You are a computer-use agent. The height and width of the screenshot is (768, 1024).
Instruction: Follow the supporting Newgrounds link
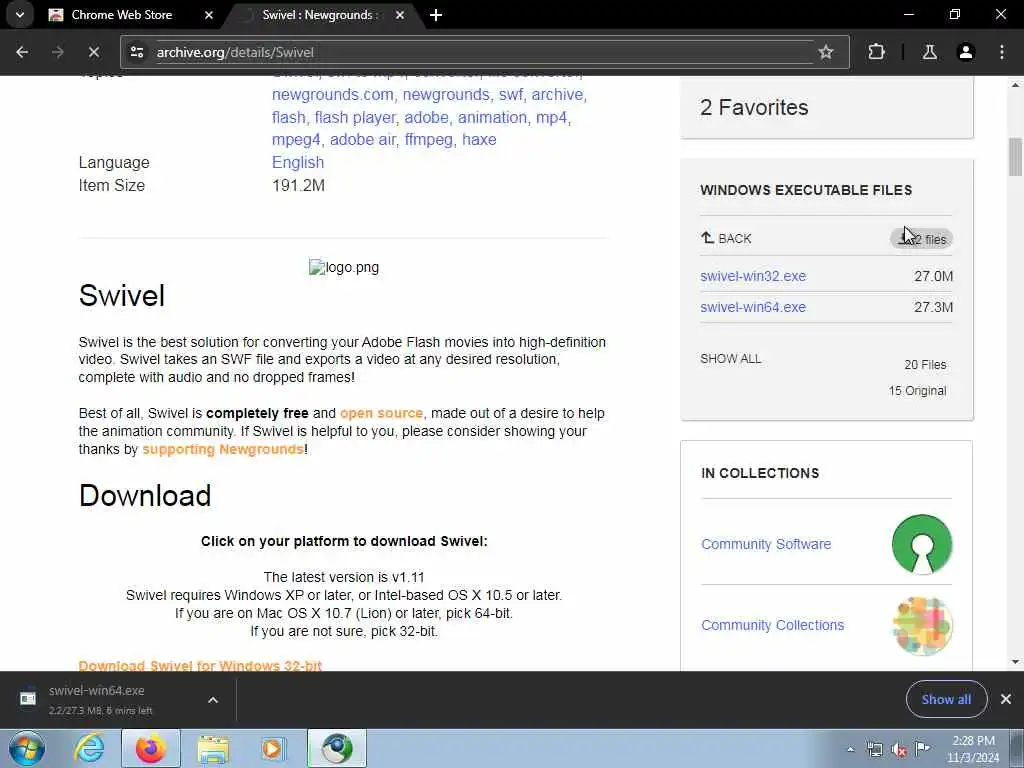pos(223,449)
